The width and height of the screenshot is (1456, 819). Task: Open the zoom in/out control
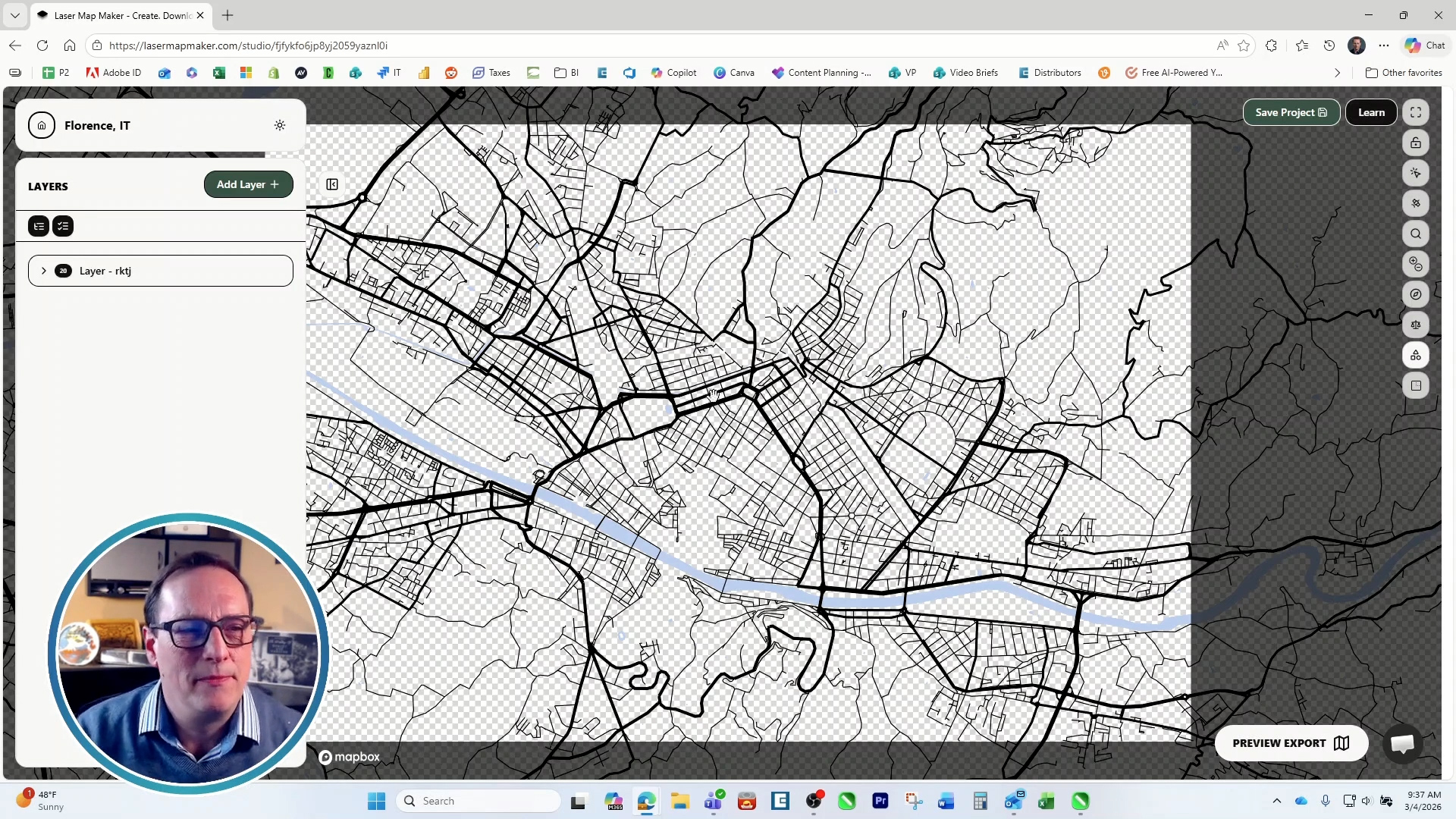1415,264
